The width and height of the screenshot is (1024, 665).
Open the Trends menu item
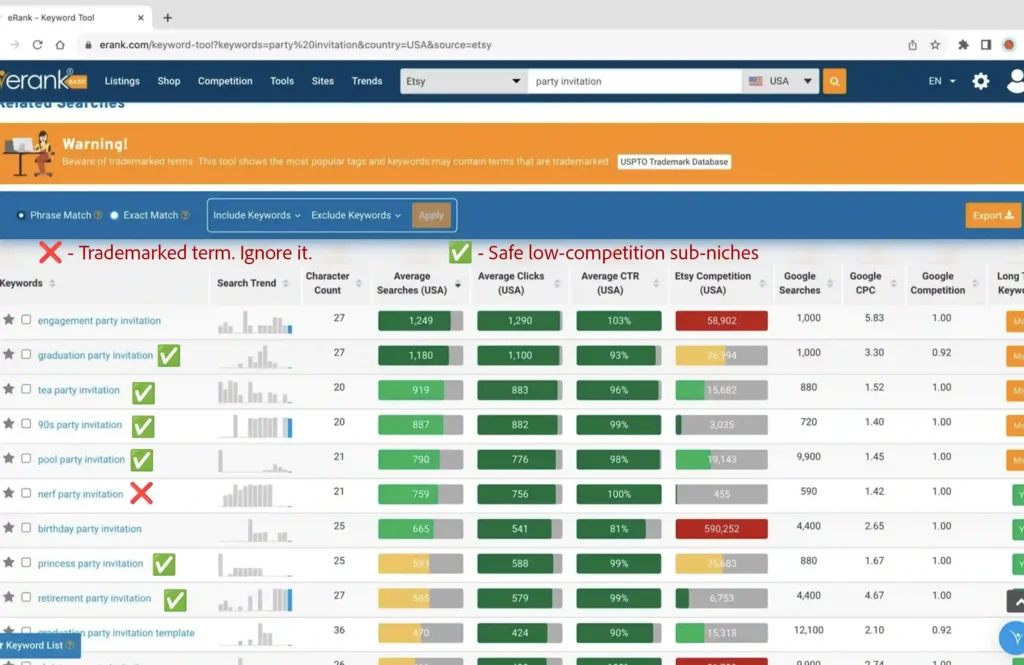(367, 81)
